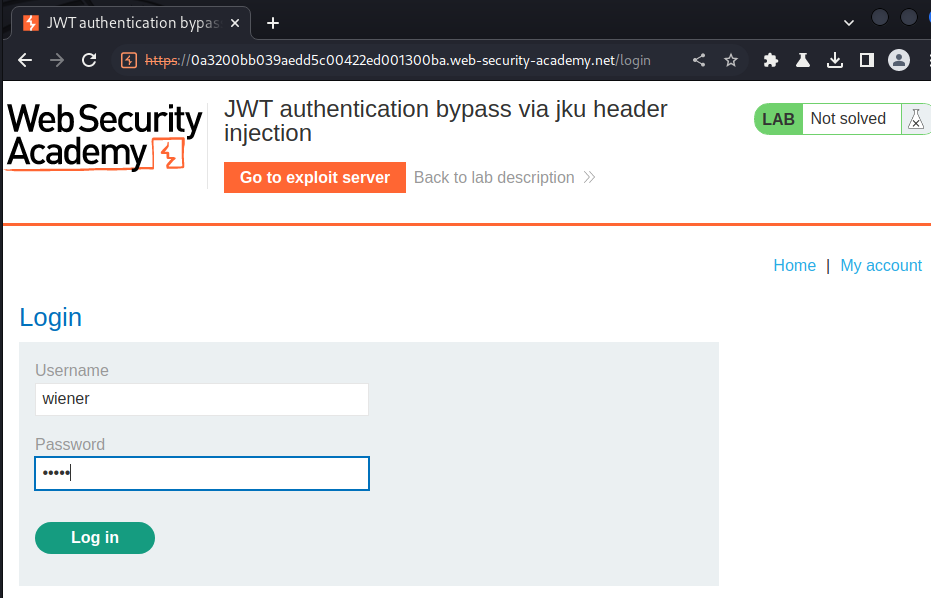Click the address bar URL
The height and width of the screenshot is (598, 931).
click(x=398, y=61)
